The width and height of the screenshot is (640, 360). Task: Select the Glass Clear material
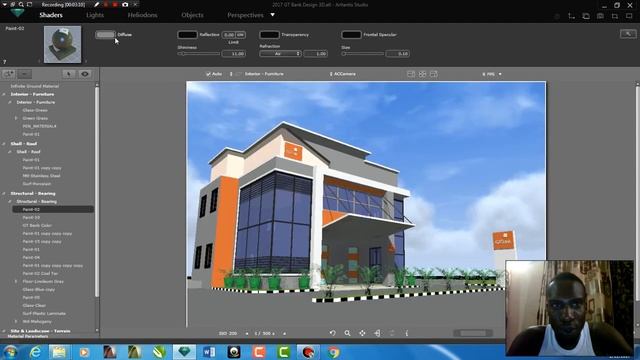[x=34, y=306]
